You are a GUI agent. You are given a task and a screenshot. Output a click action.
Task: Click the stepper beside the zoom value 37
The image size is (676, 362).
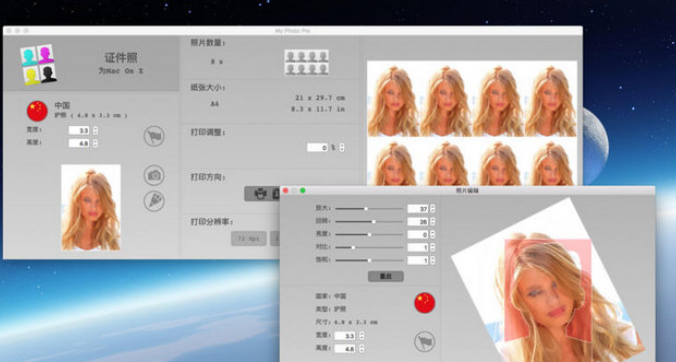click(432, 209)
